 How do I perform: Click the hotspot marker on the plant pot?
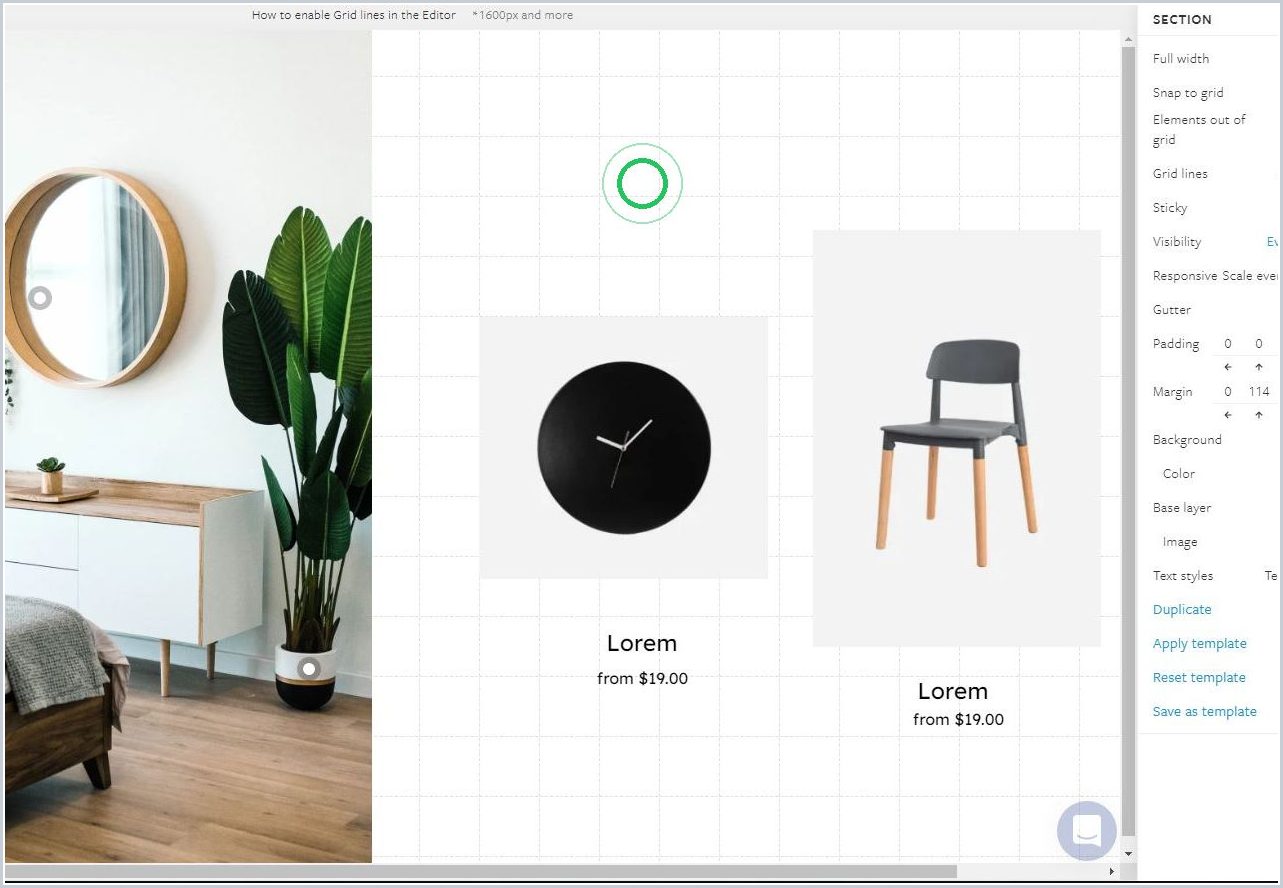310,668
